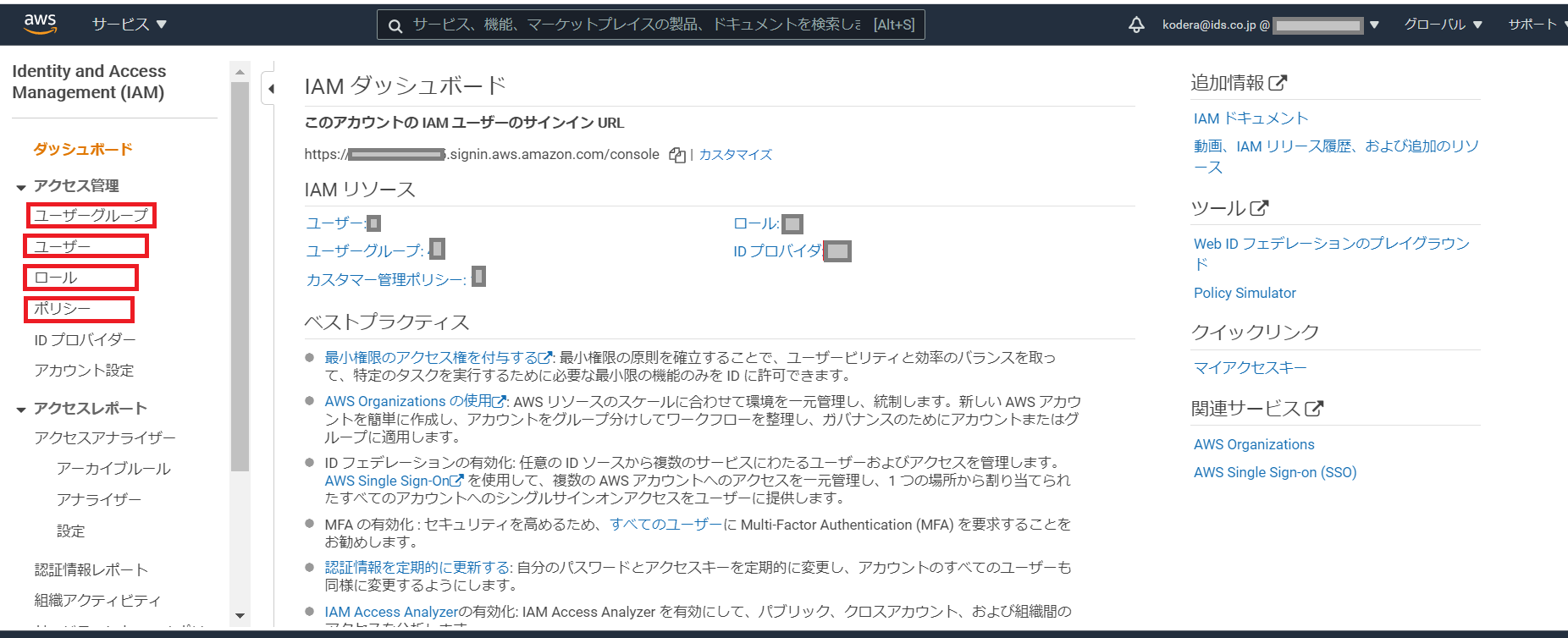Click the search magnifier icon
The width and height of the screenshot is (1568, 638).
point(395,25)
